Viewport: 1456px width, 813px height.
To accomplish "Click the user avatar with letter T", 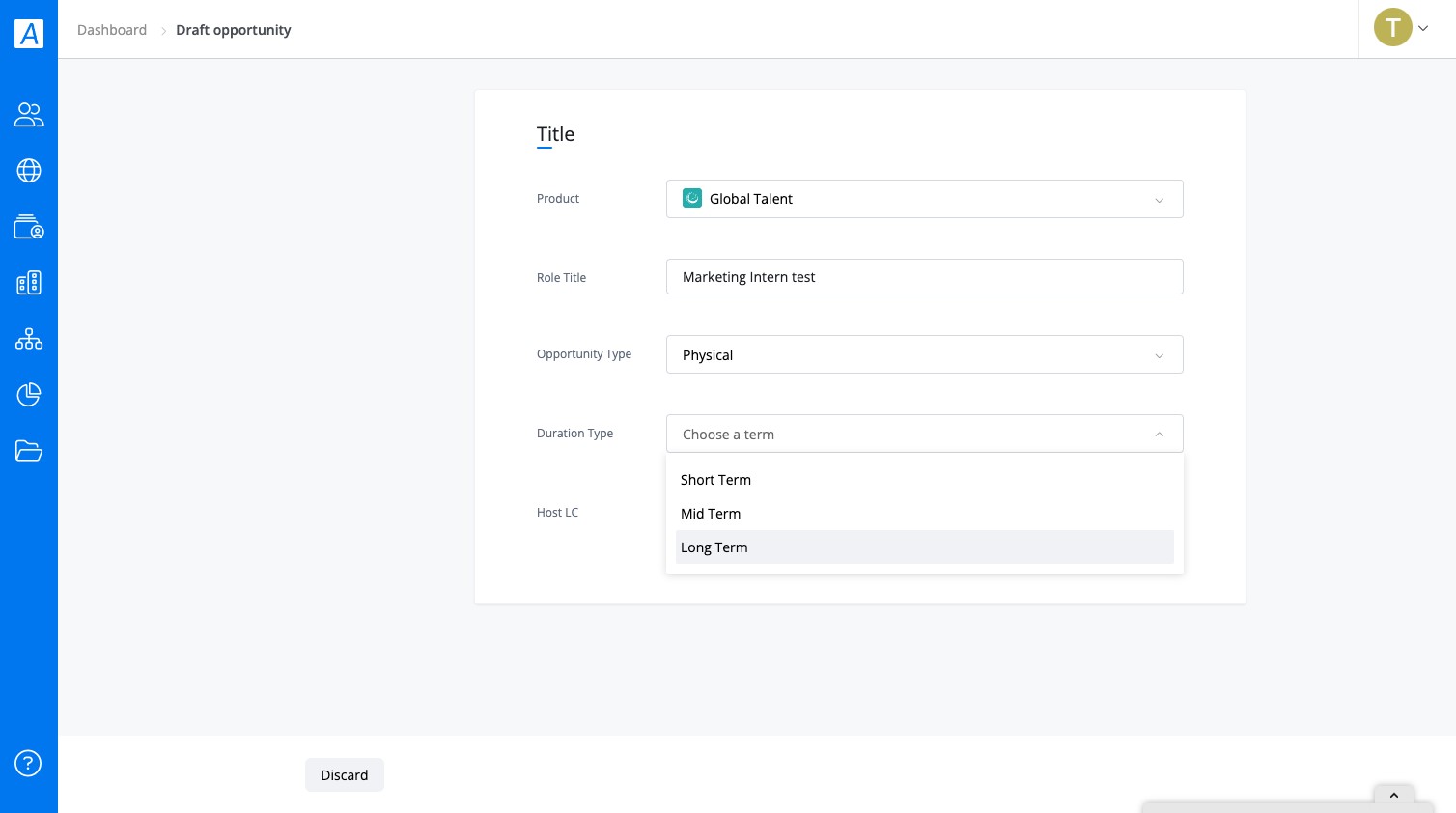I will [1392, 28].
